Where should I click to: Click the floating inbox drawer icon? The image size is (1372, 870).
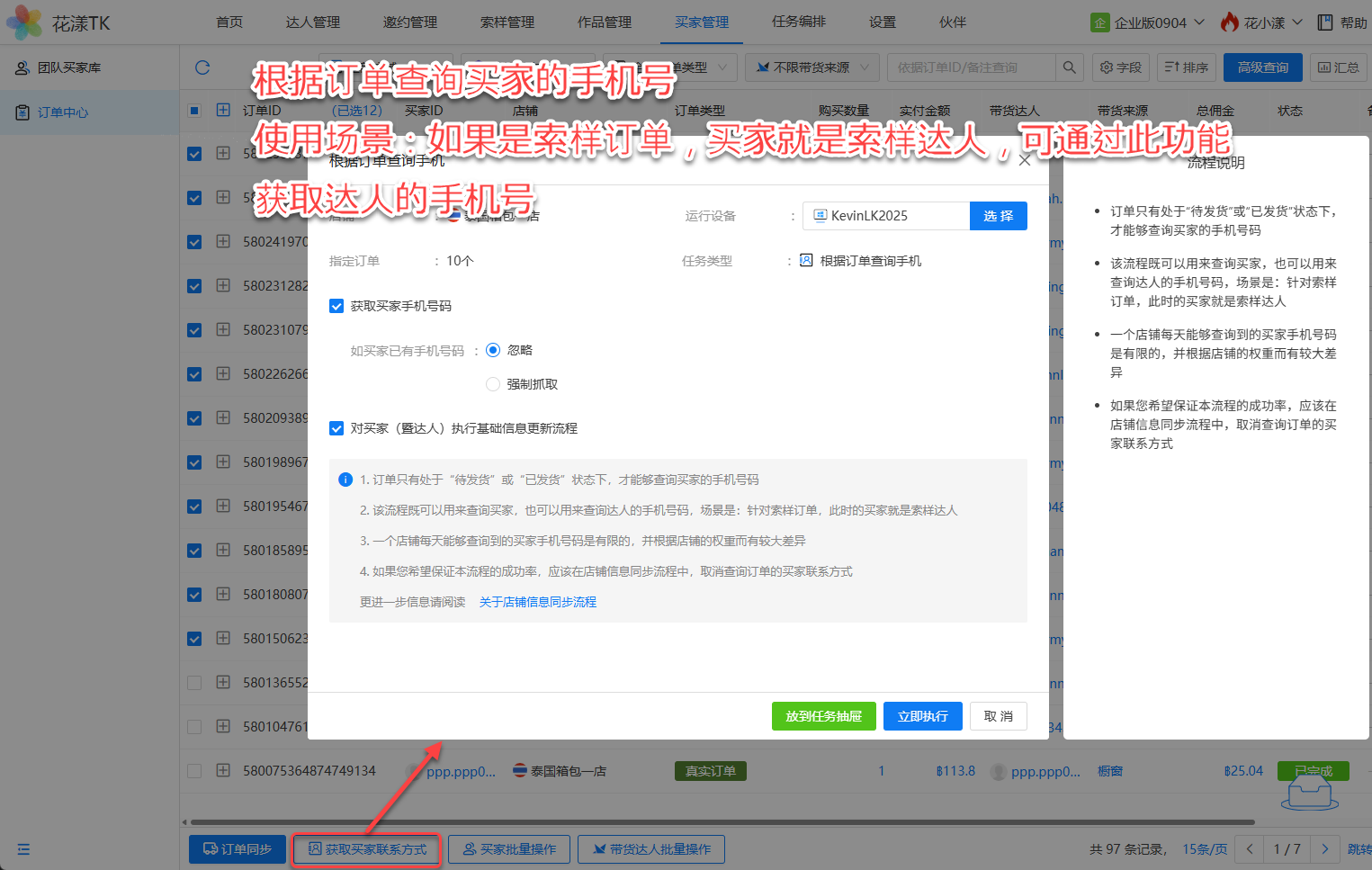(1310, 793)
